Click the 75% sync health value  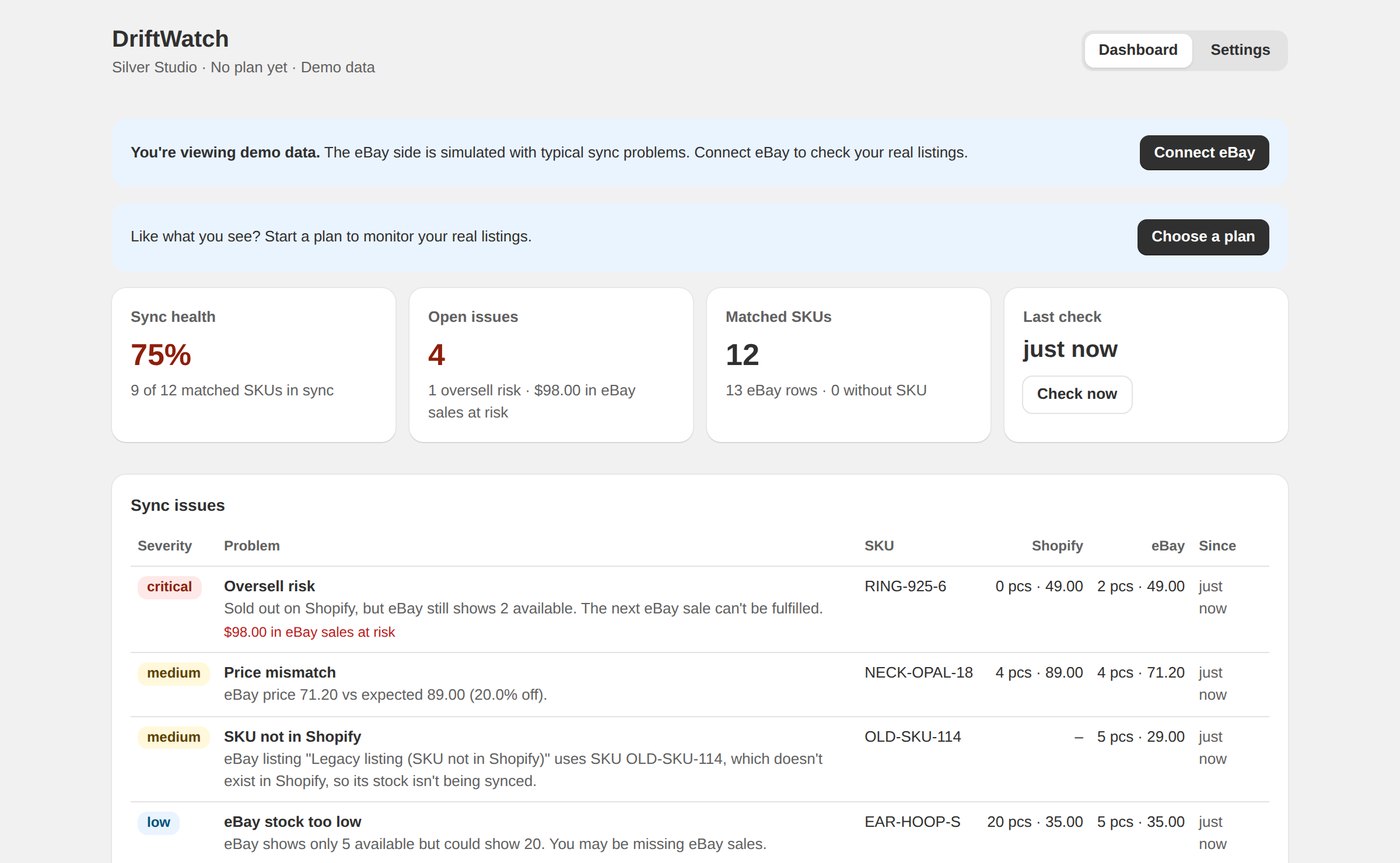pyautogui.click(x=161, y=354)
